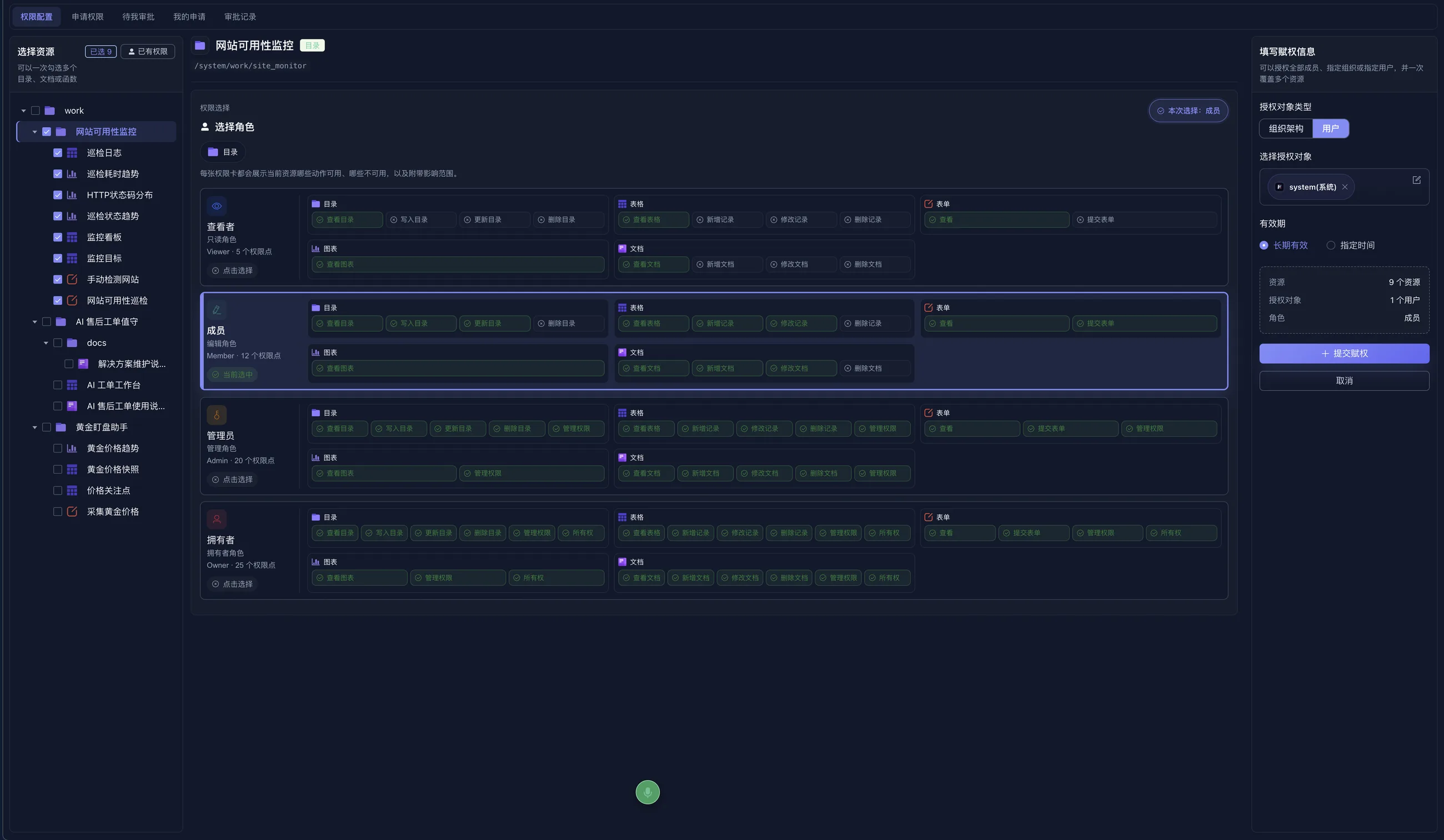Screen dimensions: 1444x840
Task: Click the green microphone floating button
Action: 648,792
